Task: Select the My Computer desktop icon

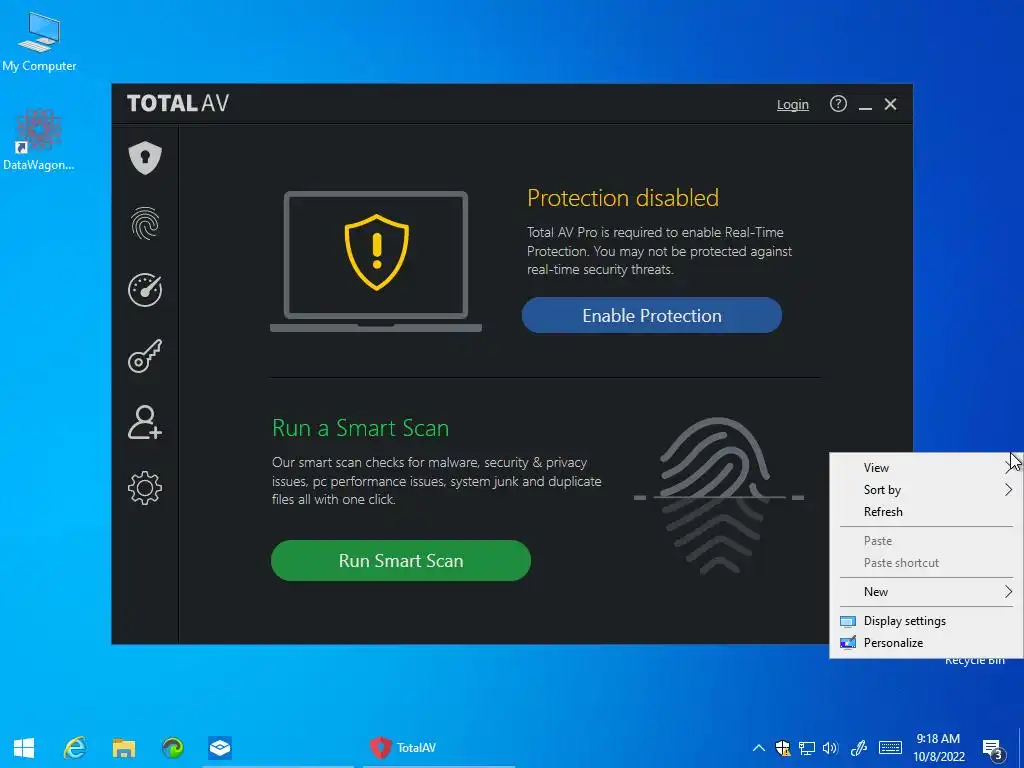Action: click(39, 42)
